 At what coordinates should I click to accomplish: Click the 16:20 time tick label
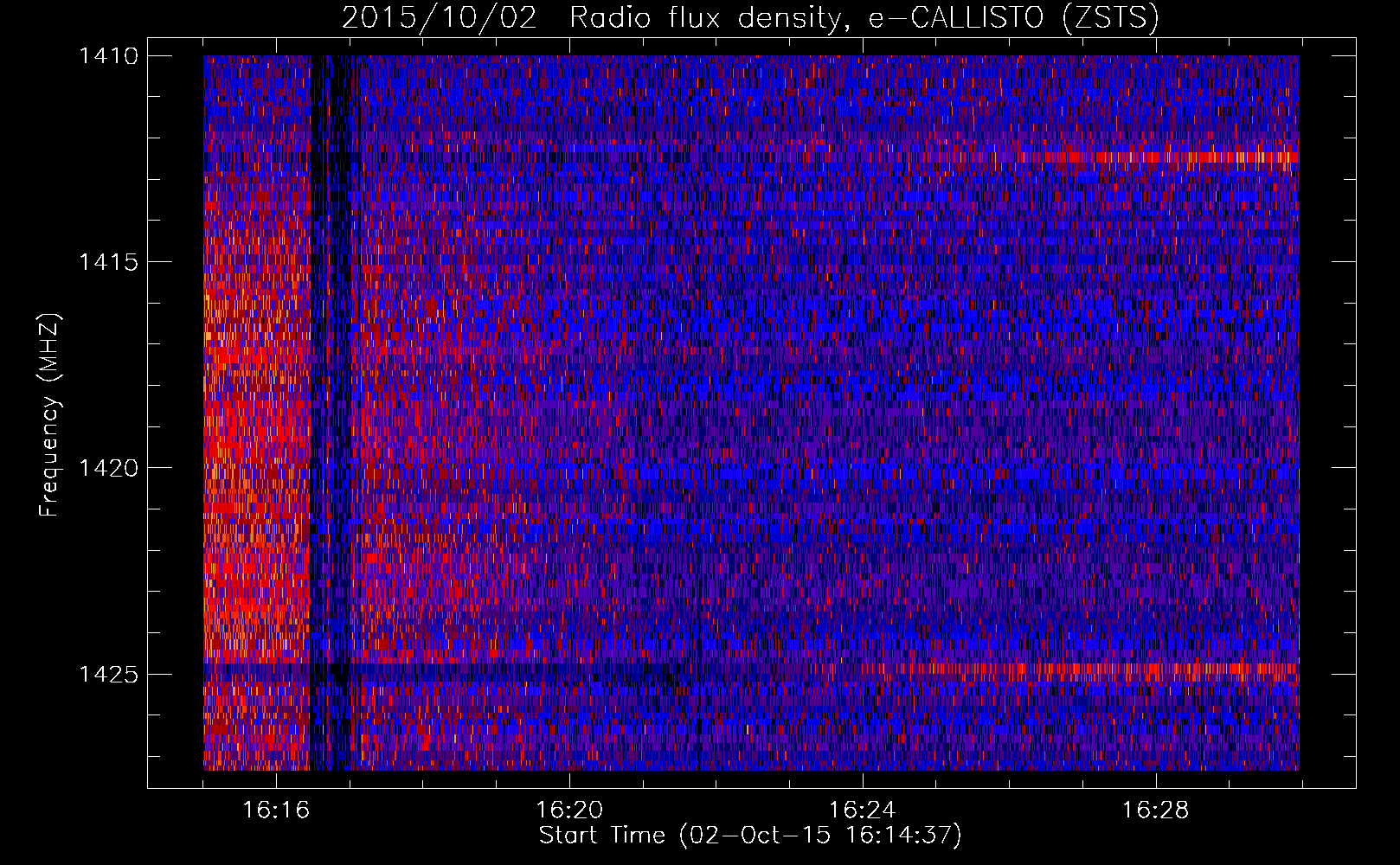[569, 811]
